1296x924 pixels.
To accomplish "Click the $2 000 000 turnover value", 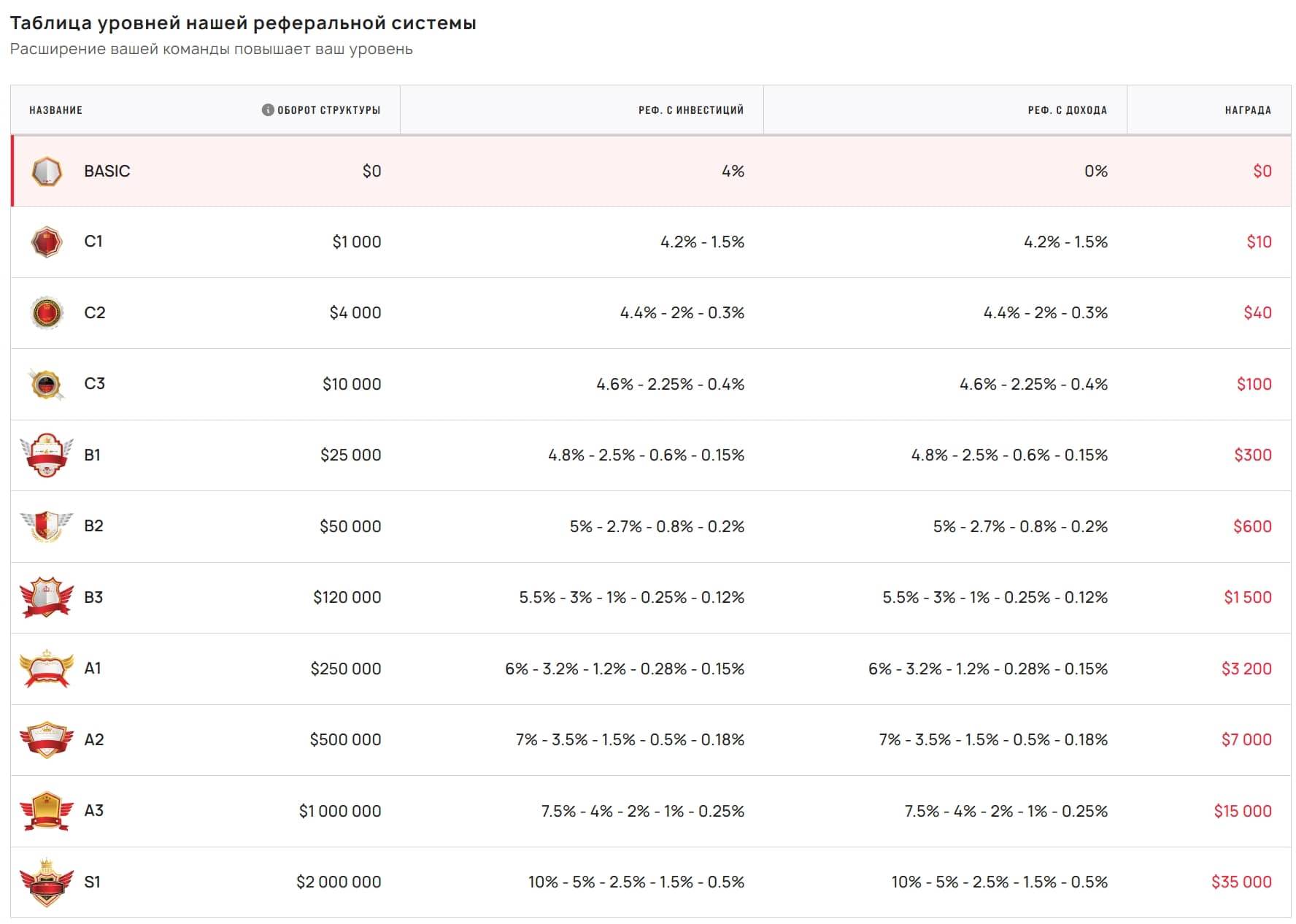I will [x=339, y=882].
